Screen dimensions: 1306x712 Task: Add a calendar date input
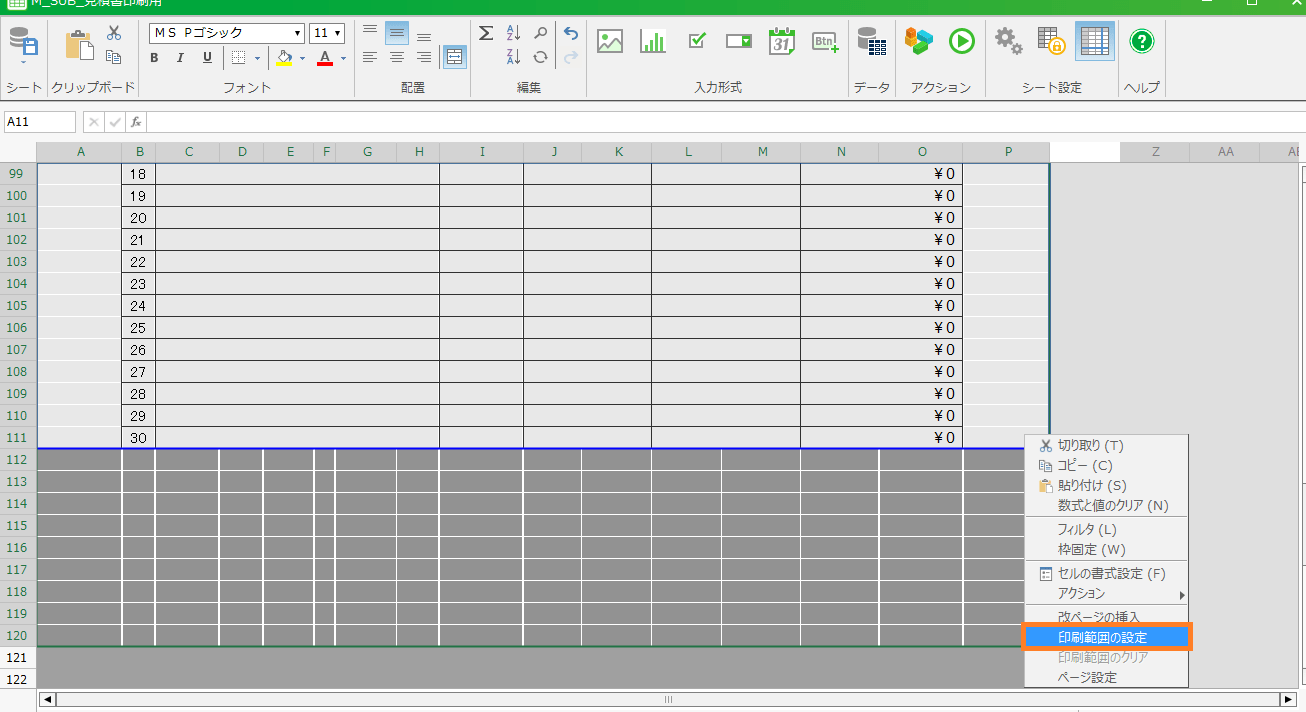(782, 41)
